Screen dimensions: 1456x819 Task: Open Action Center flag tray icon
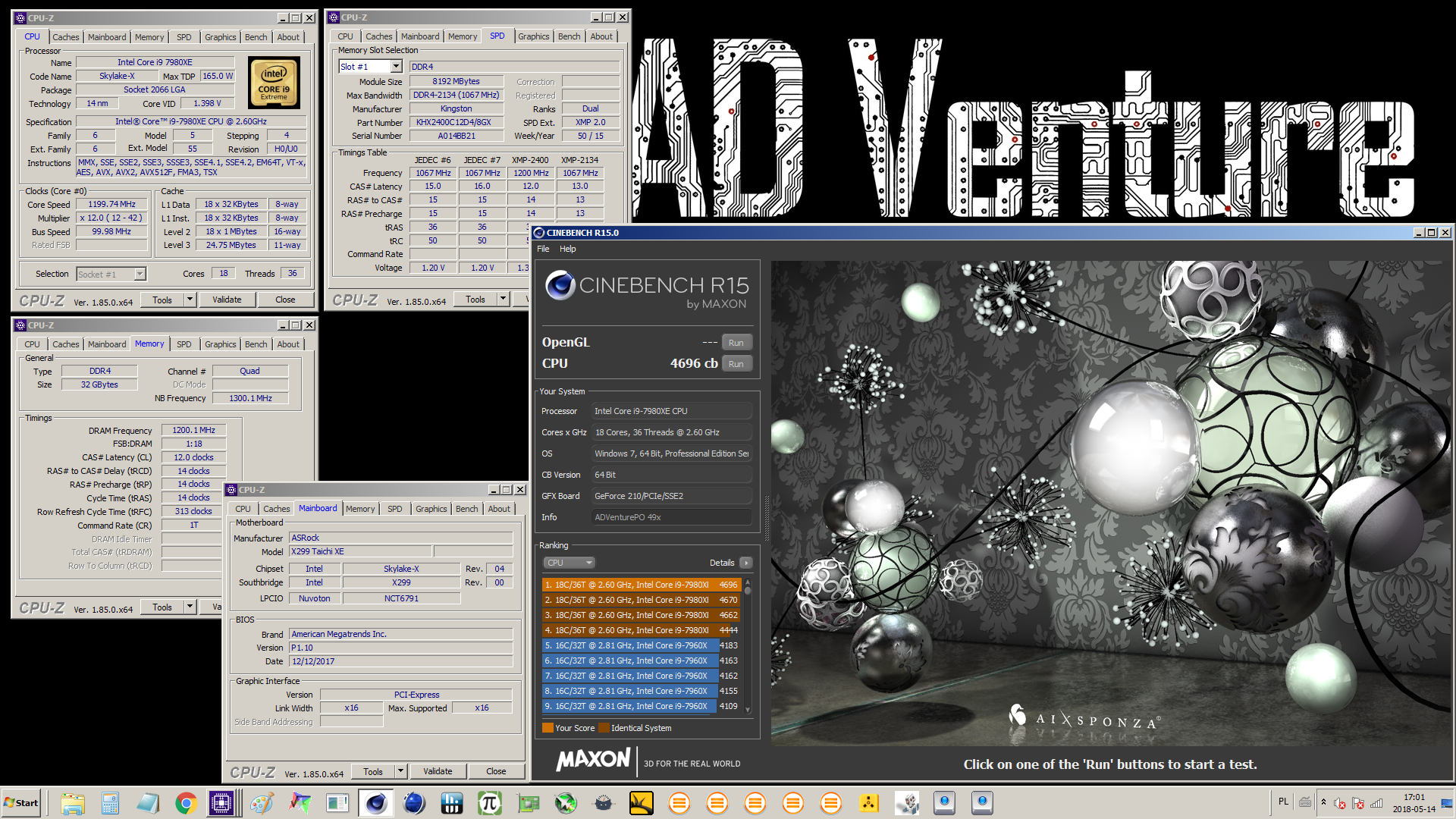pyautogui.click(x=1358, y=803)
